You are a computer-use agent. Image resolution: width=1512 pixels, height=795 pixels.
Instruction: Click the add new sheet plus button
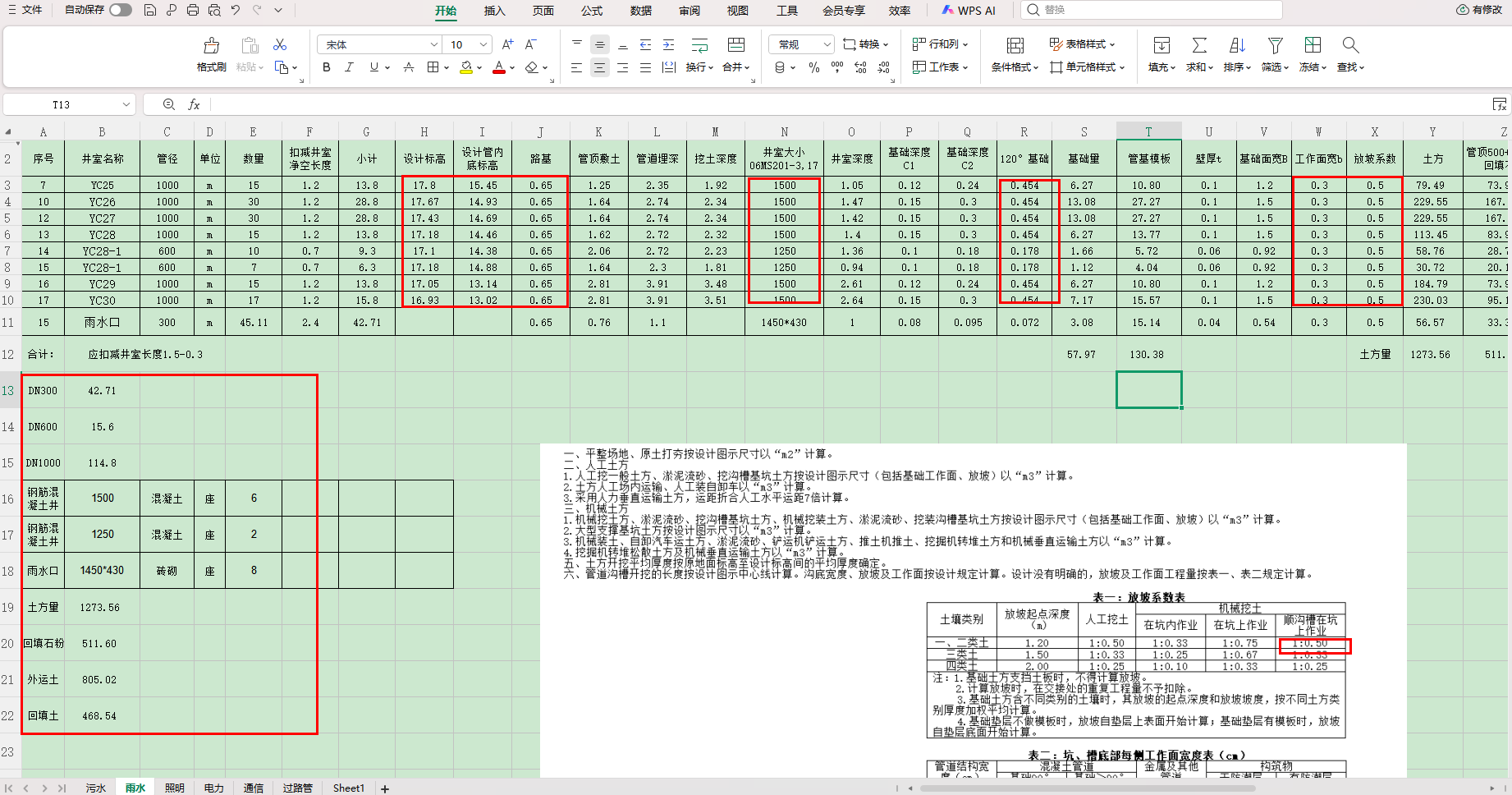[x=385, y=788]
